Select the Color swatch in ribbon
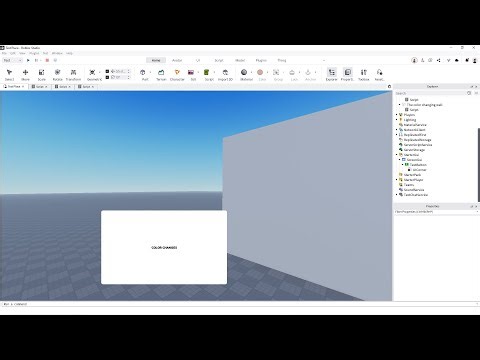This screenshot has height=360, width=480. (x=260, y=72)
